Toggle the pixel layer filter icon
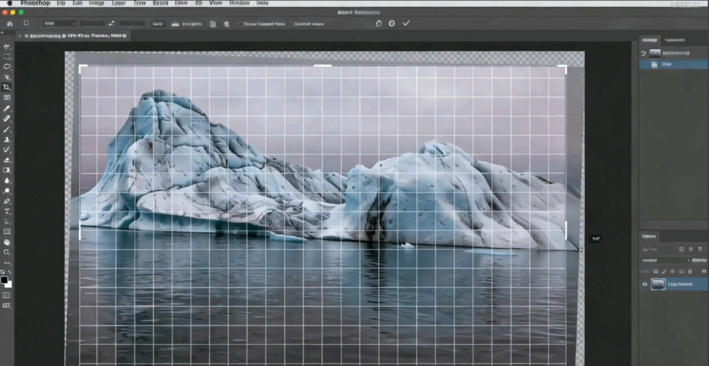The width and height of the screenshot is (709, 366). pyautogui.click(x=681, y=249)
